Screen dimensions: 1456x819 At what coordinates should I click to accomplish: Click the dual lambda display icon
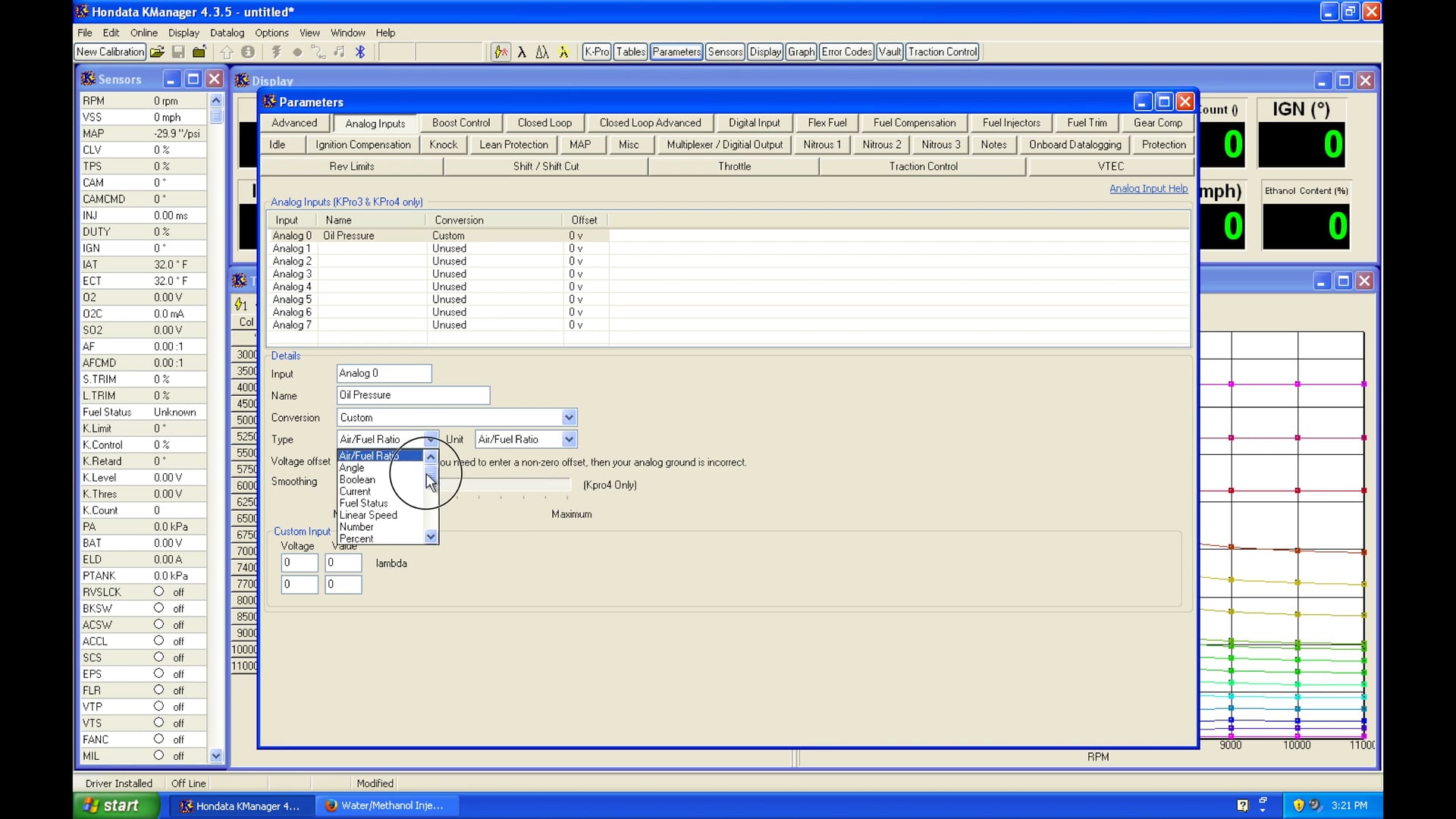(543, 52)
